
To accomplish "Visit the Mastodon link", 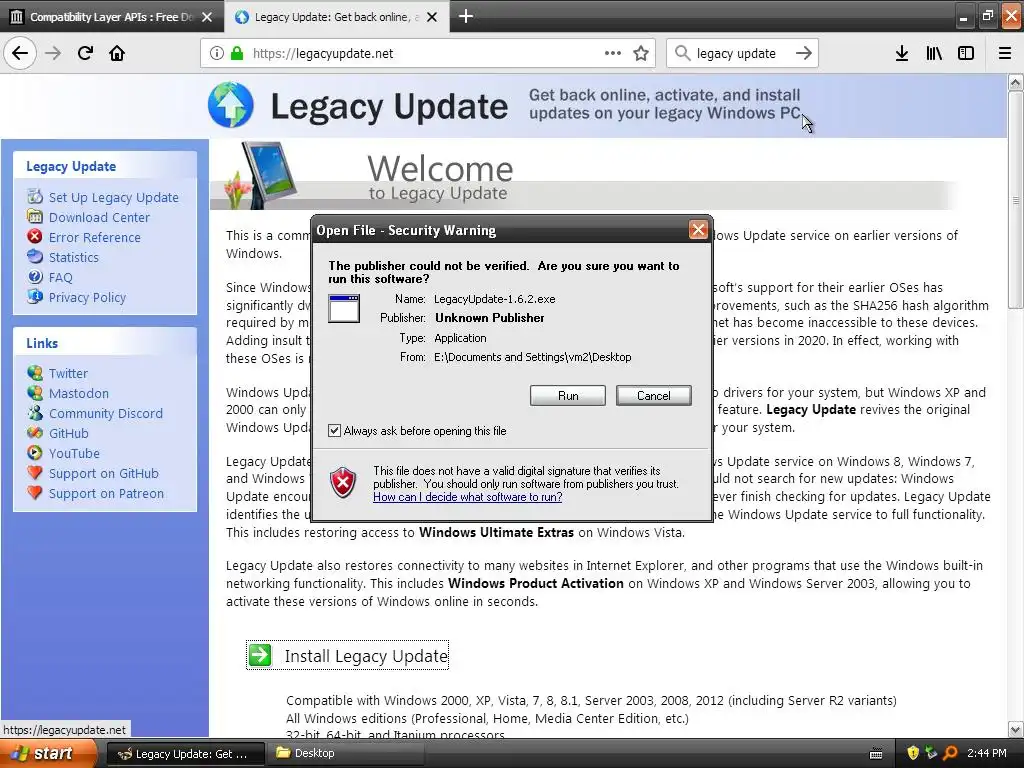I will (79, 393).
